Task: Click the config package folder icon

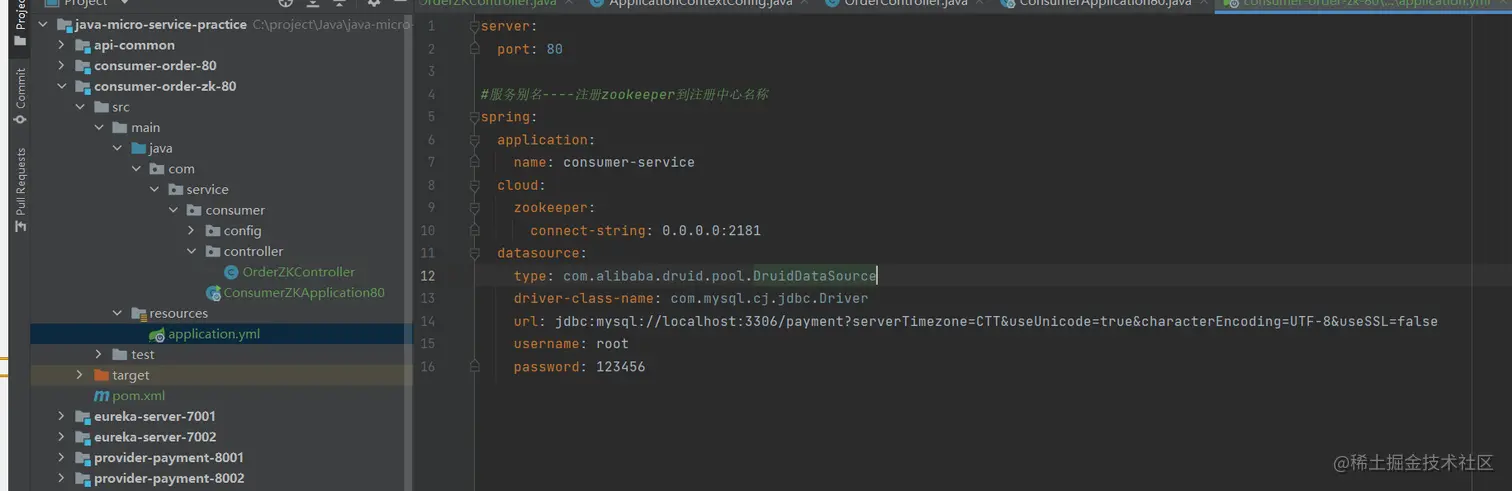Action: (213, 231)
